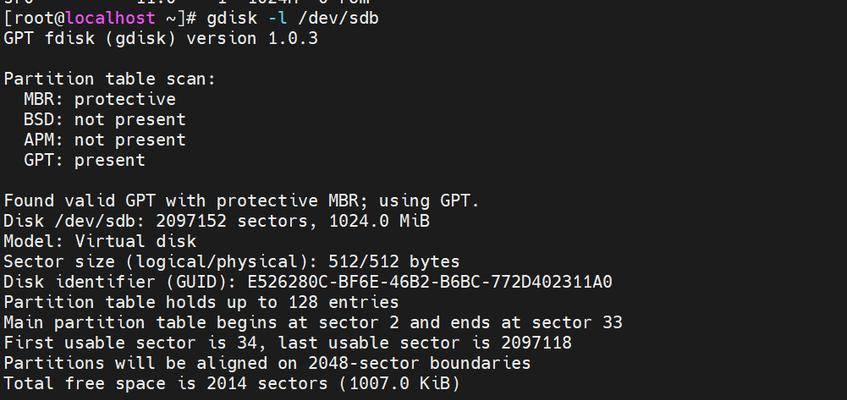Click the gdisk -l /dev/sdb command text

[293, 18]
